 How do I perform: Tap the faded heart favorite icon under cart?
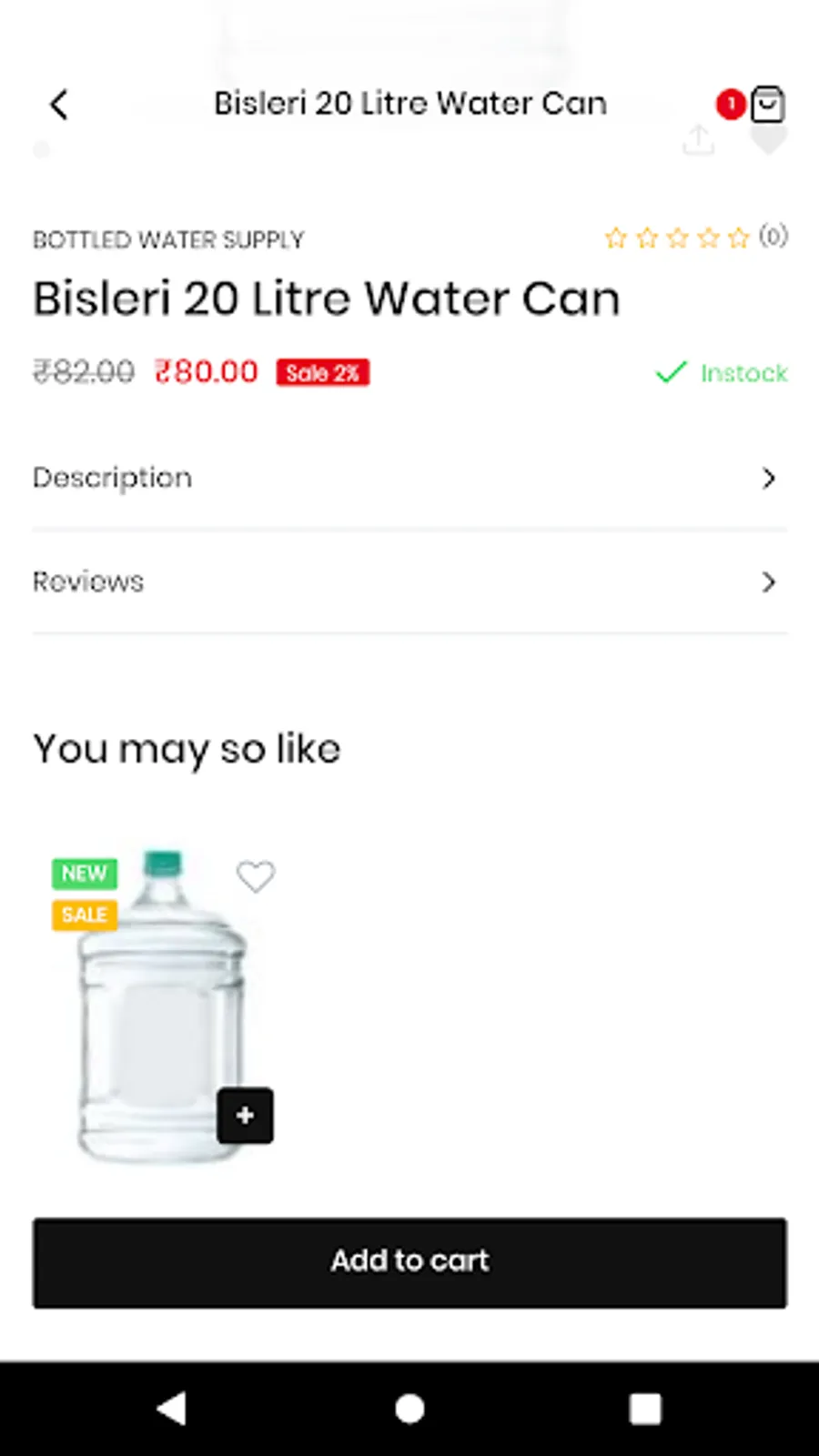[769, 143]
